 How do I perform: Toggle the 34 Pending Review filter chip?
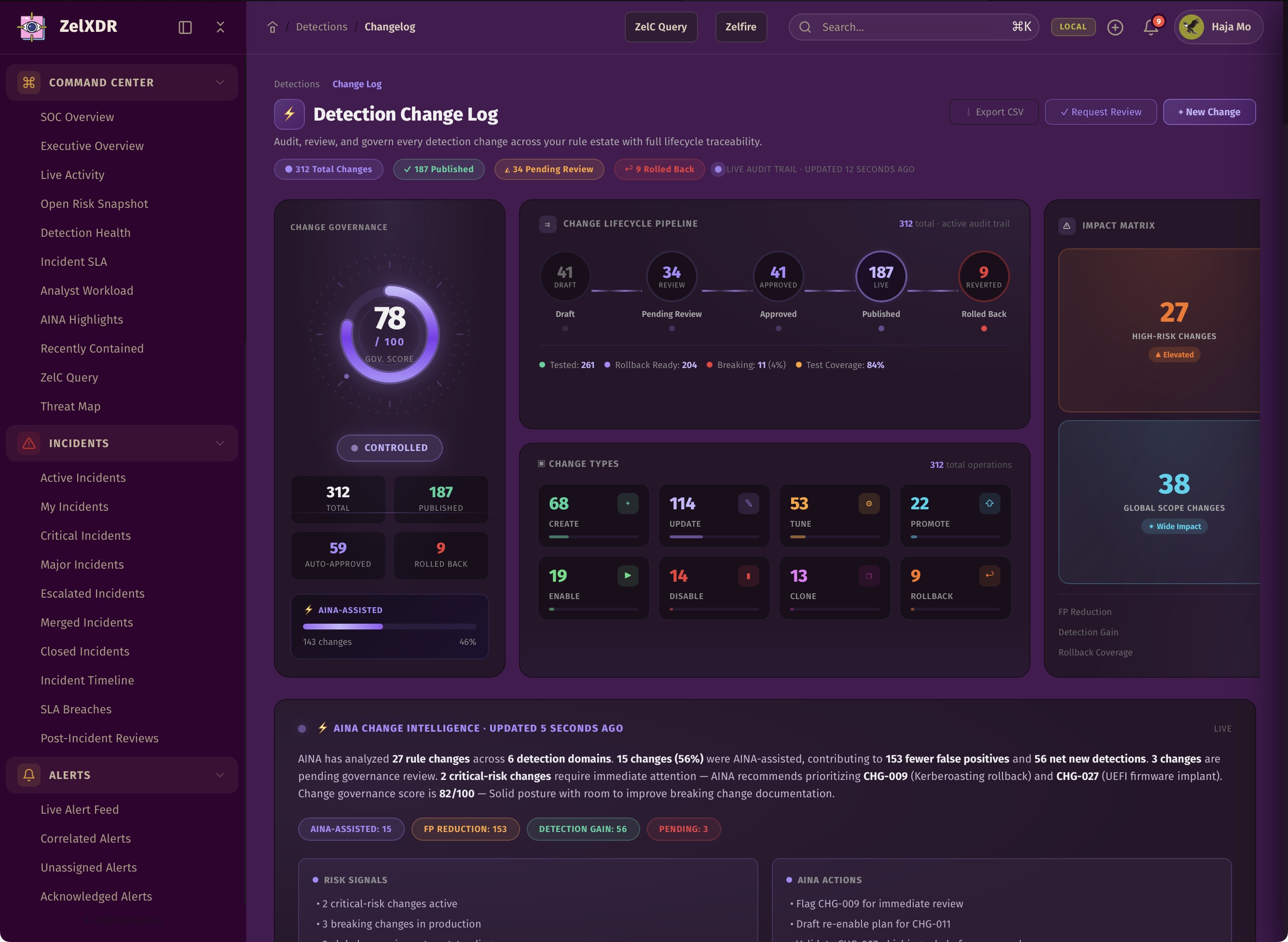[x=548, y=169]
